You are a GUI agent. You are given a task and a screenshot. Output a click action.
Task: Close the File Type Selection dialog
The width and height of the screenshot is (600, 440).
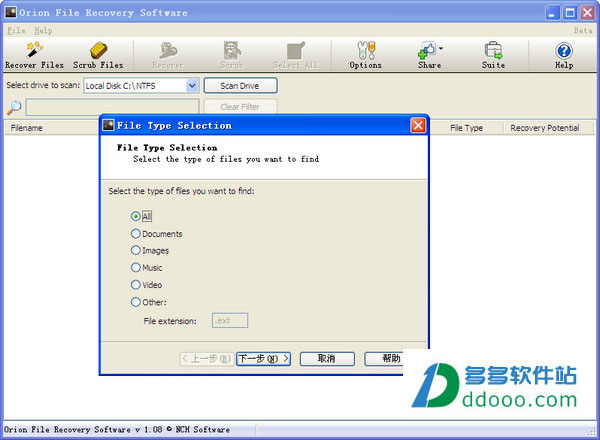[418, 125]
